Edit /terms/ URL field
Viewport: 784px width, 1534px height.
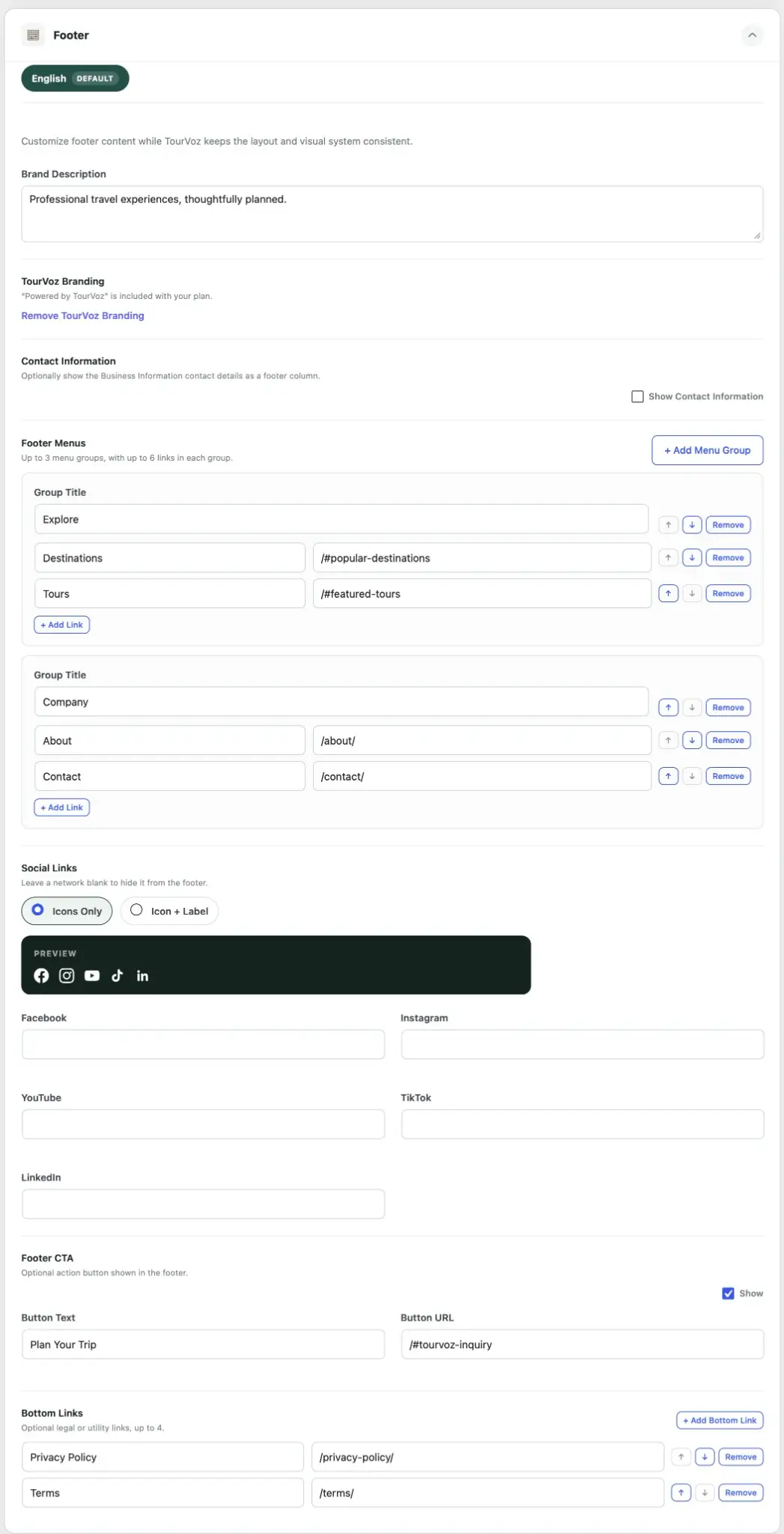487,1493
